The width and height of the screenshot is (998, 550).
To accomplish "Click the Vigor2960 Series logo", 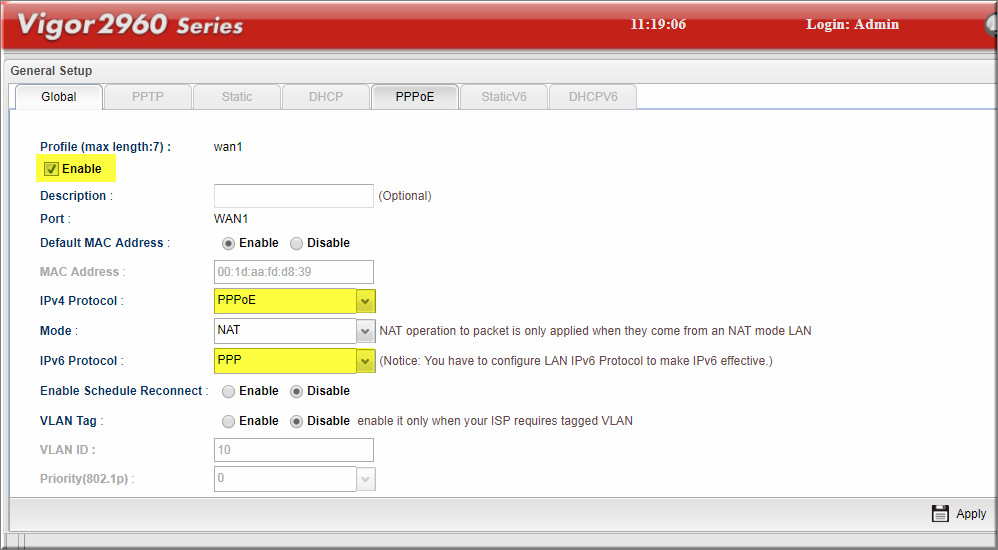I will click(x=130, y=26).
